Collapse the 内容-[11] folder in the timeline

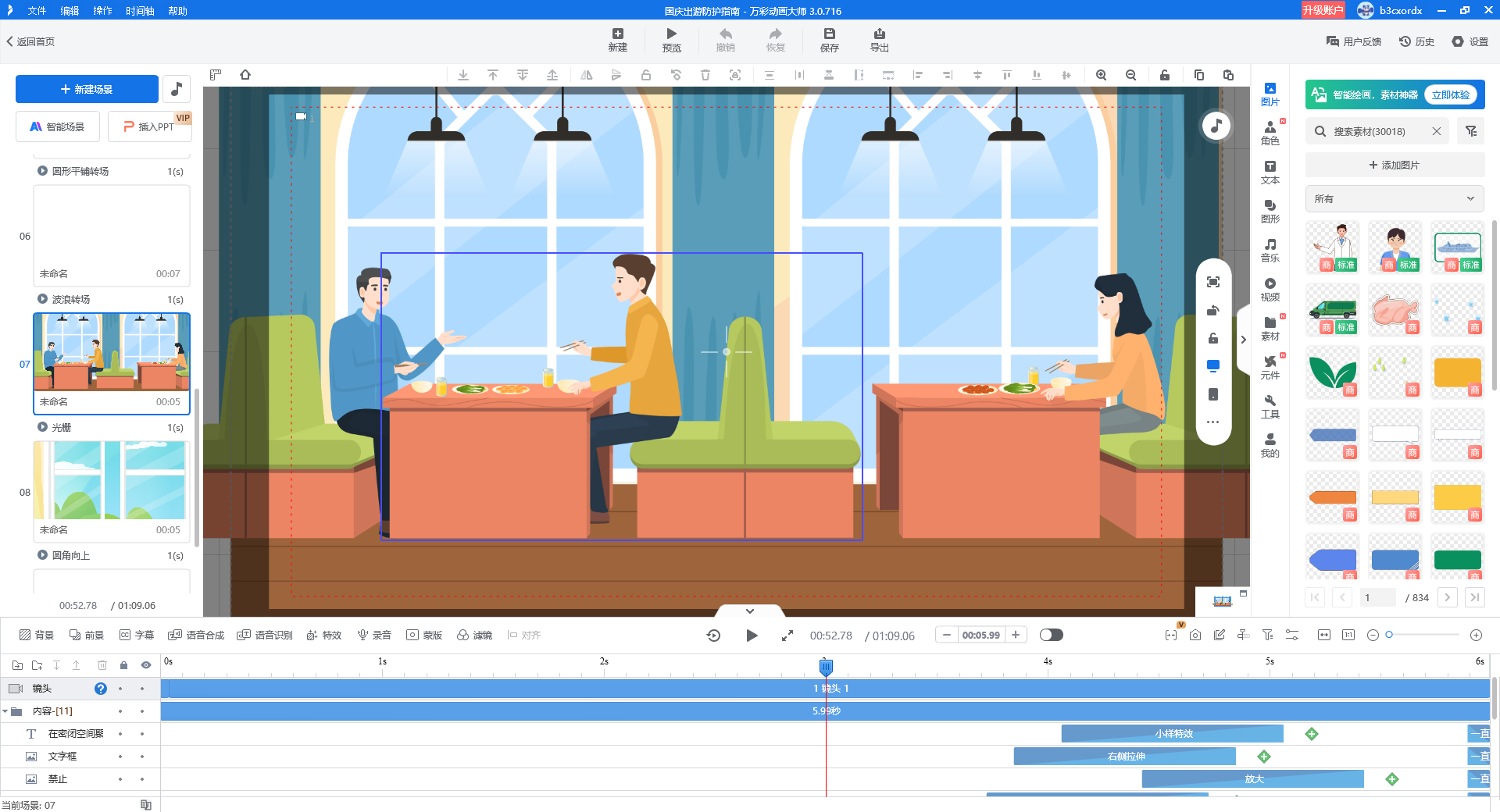5,711
